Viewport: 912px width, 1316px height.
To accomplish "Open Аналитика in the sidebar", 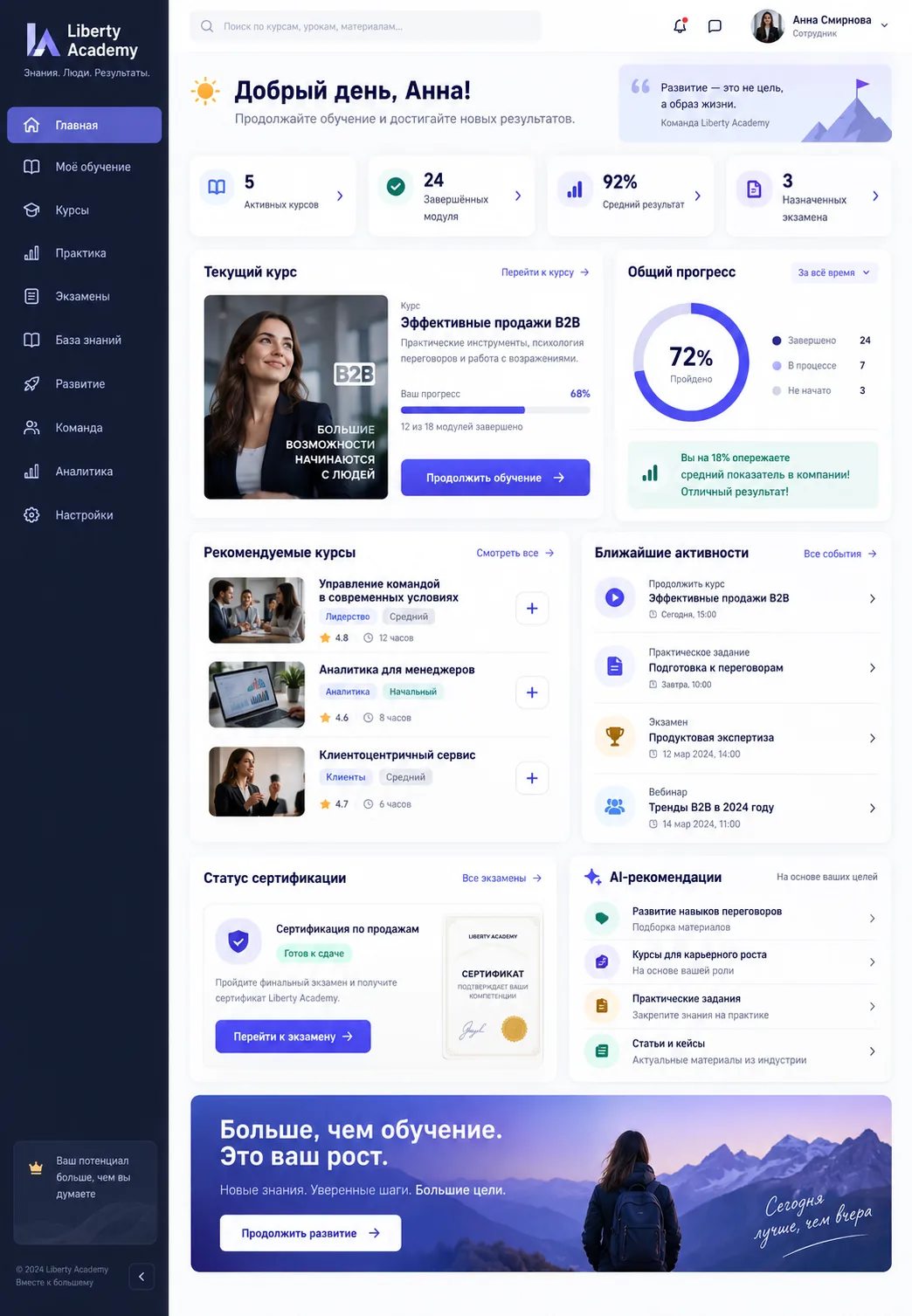I will (84, 472).
